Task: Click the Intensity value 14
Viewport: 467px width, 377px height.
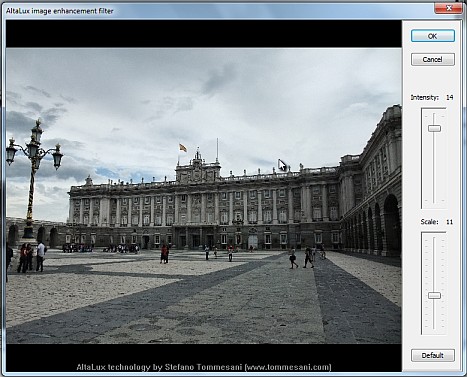Action: coord(450,97)
